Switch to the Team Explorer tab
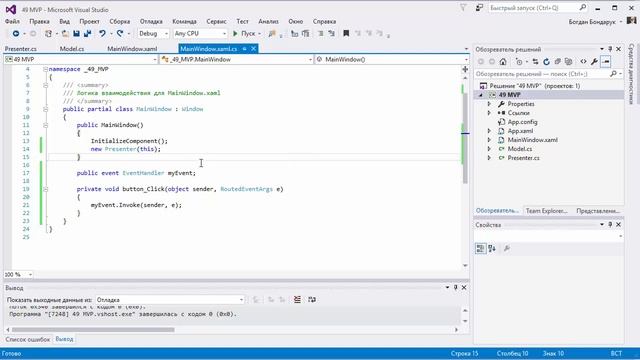640x360 pixels. point(547,211)
